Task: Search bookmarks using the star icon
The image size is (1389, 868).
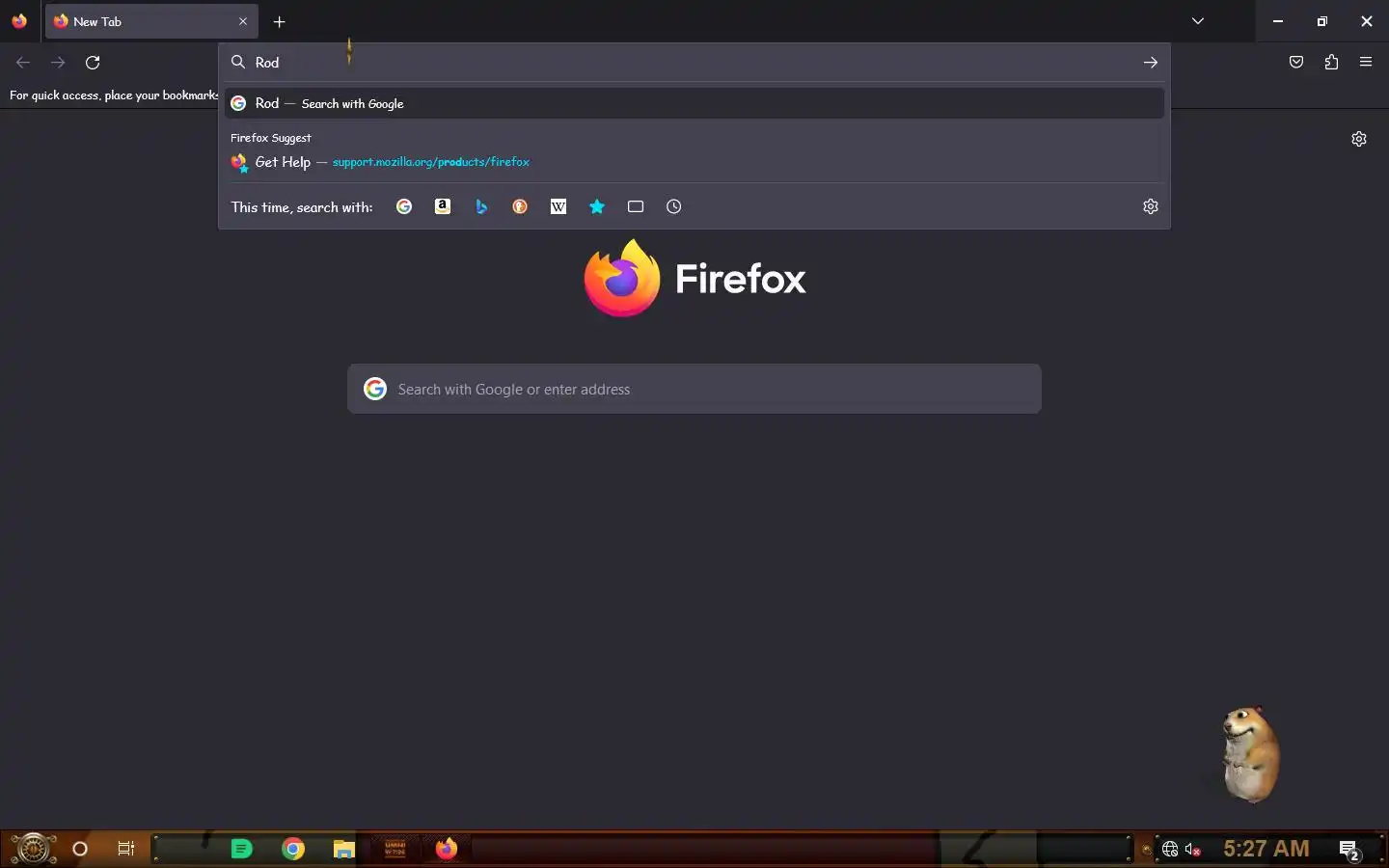Action: (x=597, y=206)
